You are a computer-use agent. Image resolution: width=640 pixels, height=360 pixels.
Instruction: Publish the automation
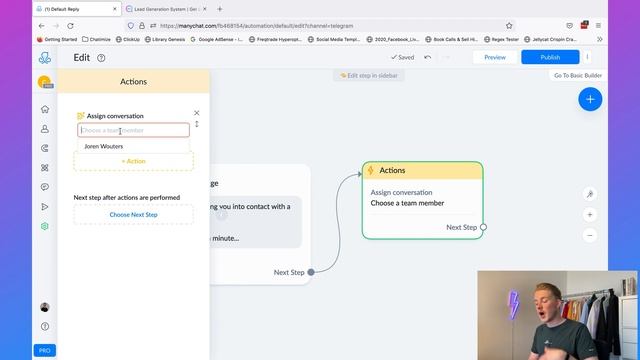(550, 57)
